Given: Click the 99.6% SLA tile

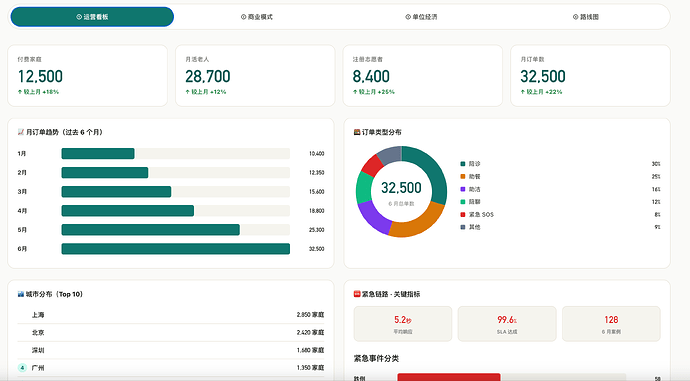Looking at the screenshot, I should (507, 324).
